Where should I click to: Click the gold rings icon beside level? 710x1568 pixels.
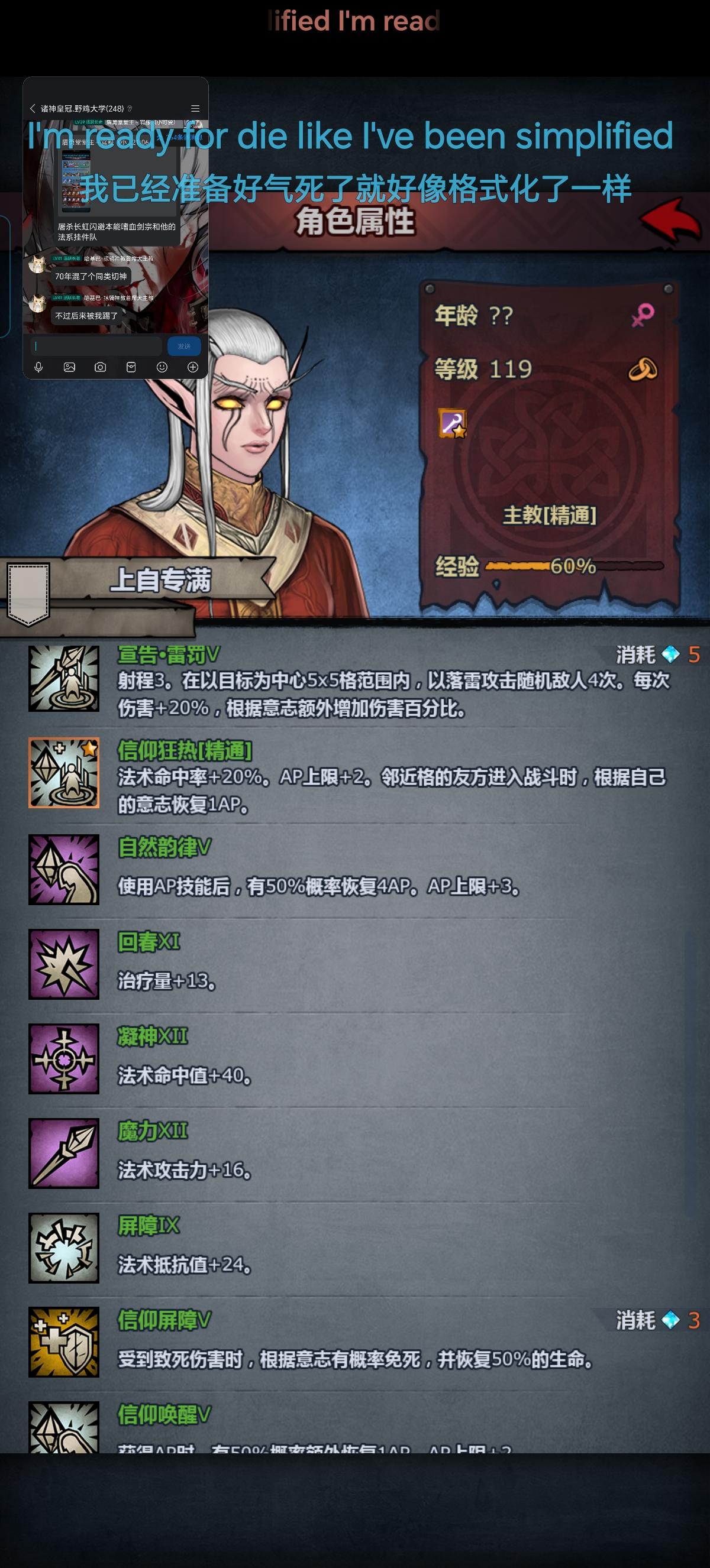[x=643, y=369]
